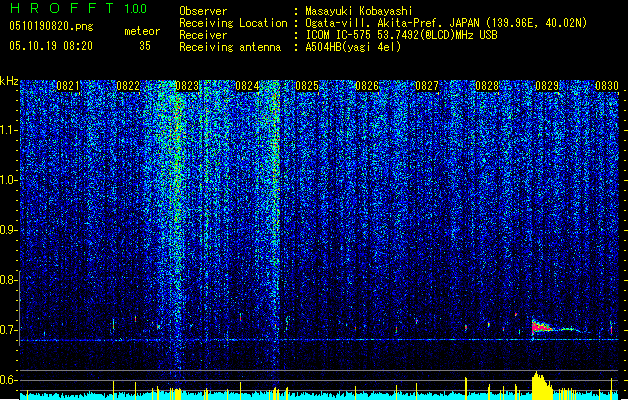Click the 0825 time marker
This screenshot has width=629, height=400.
coord(307,86)
